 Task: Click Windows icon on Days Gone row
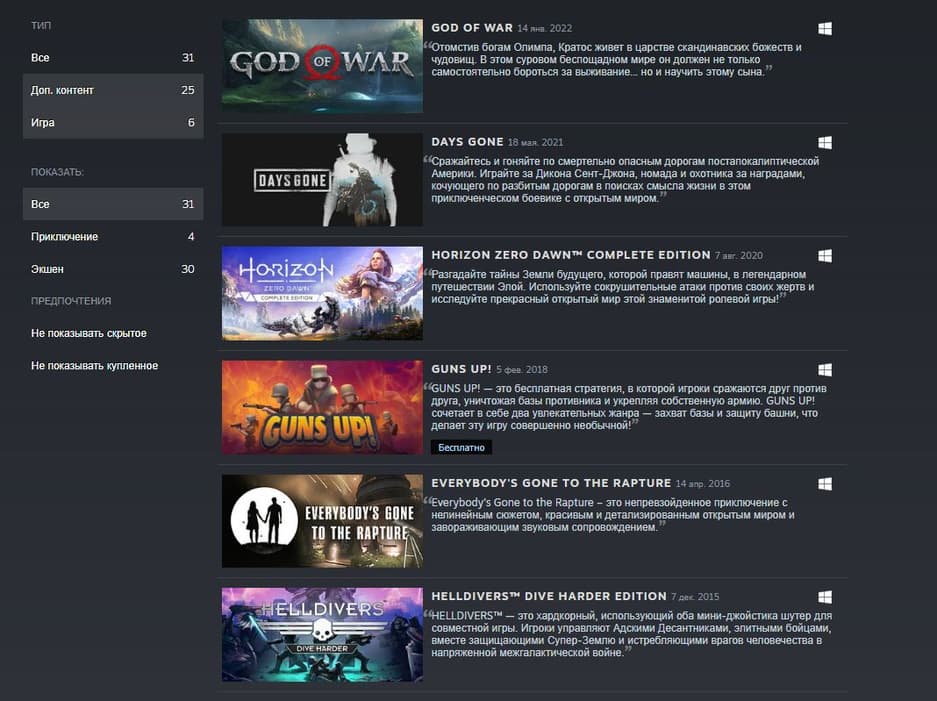[825, 142]
